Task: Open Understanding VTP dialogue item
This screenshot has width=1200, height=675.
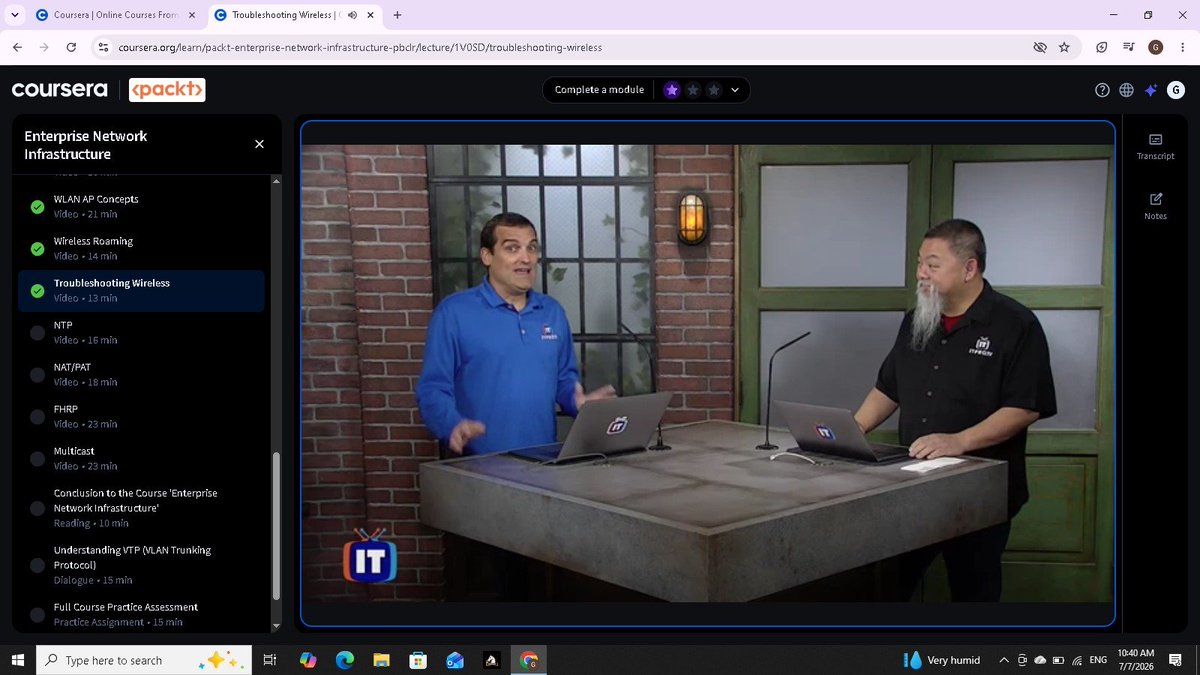Action: [141, 565]
